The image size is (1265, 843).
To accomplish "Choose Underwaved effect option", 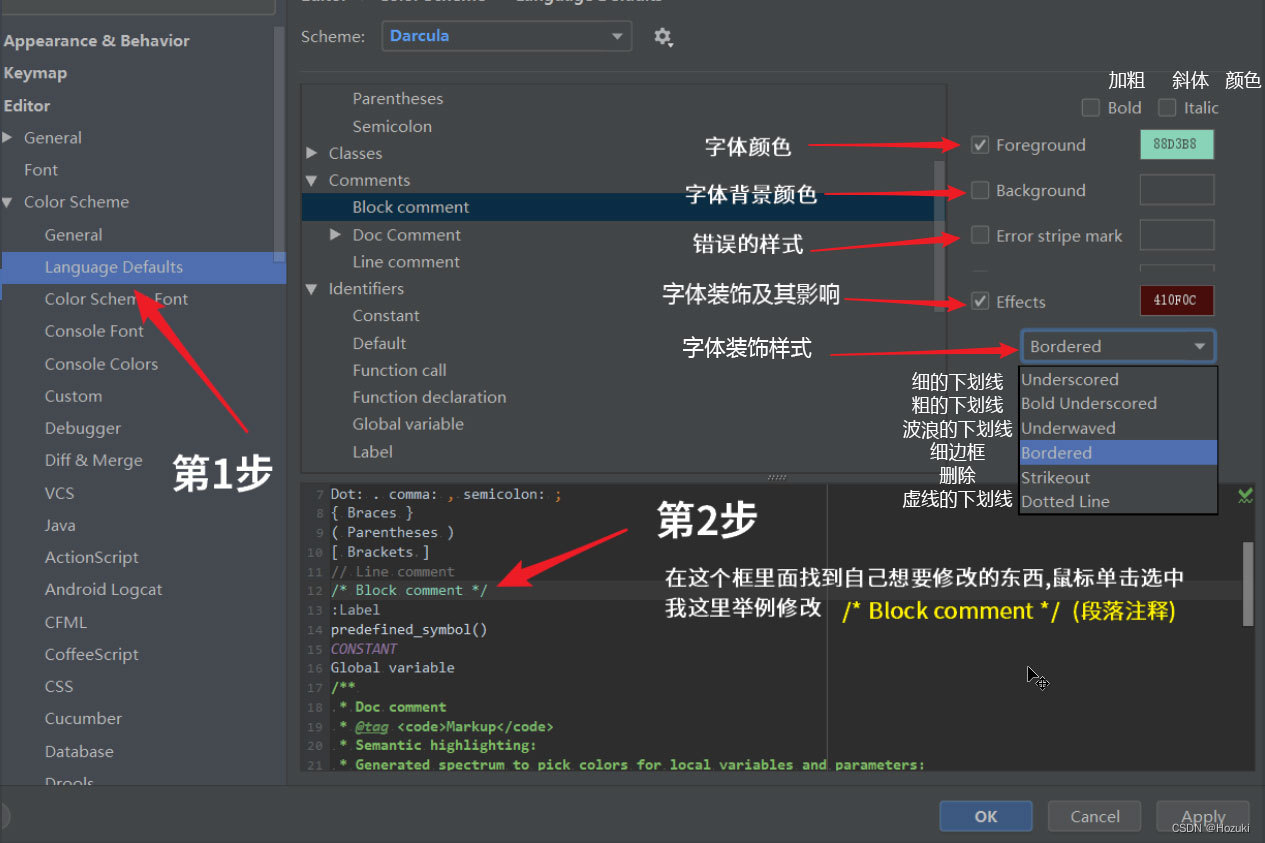I will (x=1118, y=428).
